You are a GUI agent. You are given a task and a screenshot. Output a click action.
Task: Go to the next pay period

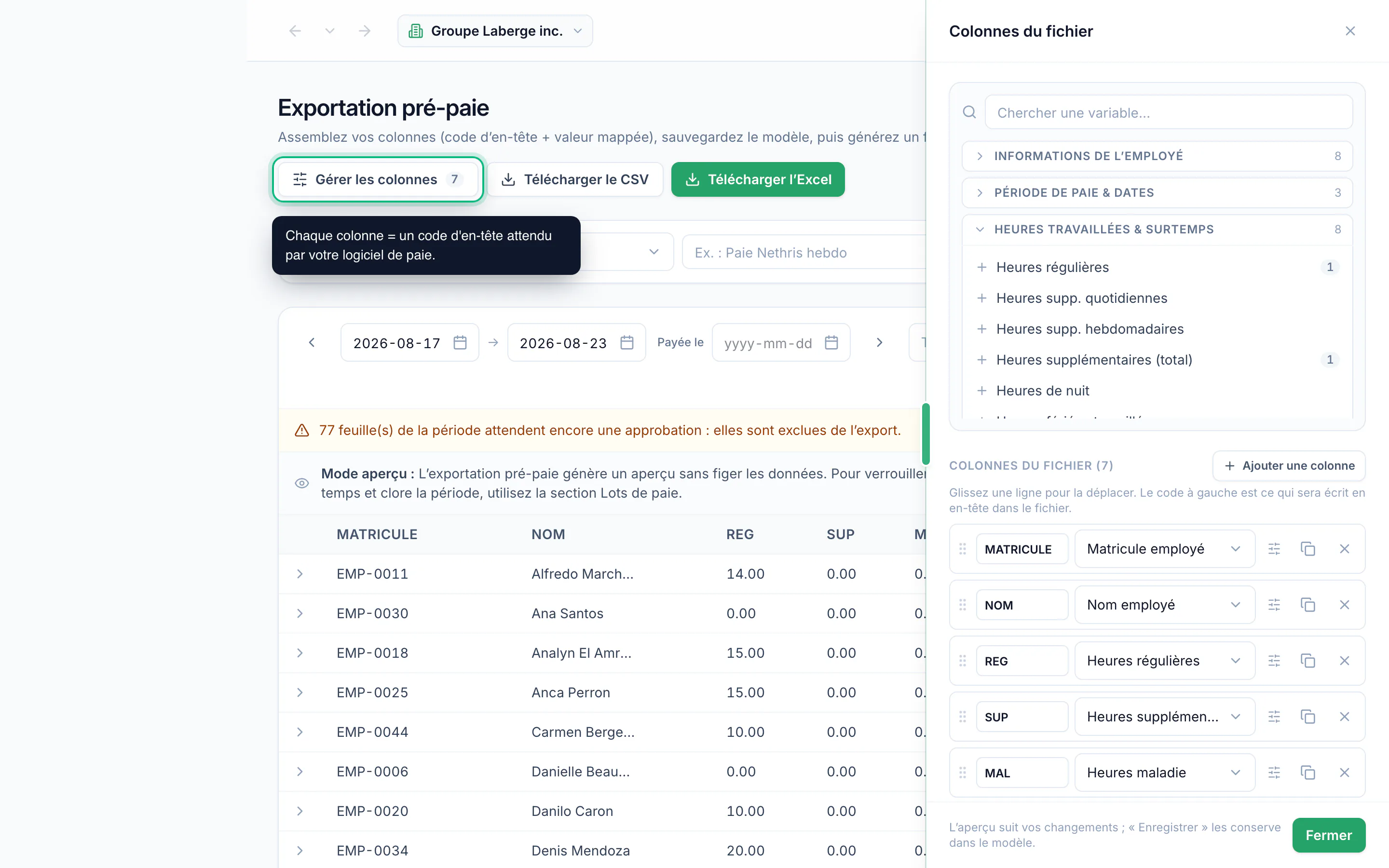(x=879, y=343)
